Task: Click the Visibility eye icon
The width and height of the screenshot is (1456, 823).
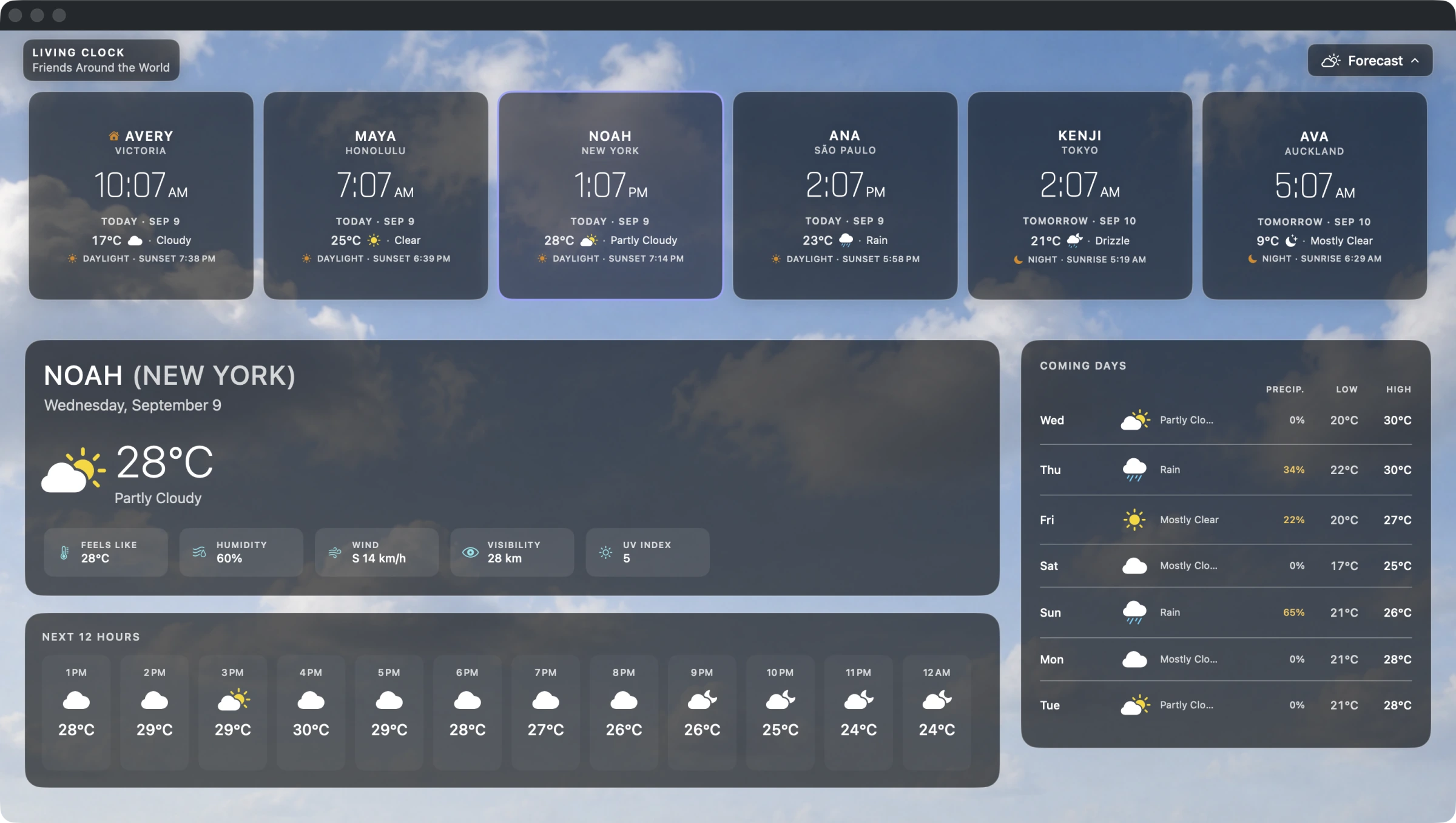Action: pos(470,552)
